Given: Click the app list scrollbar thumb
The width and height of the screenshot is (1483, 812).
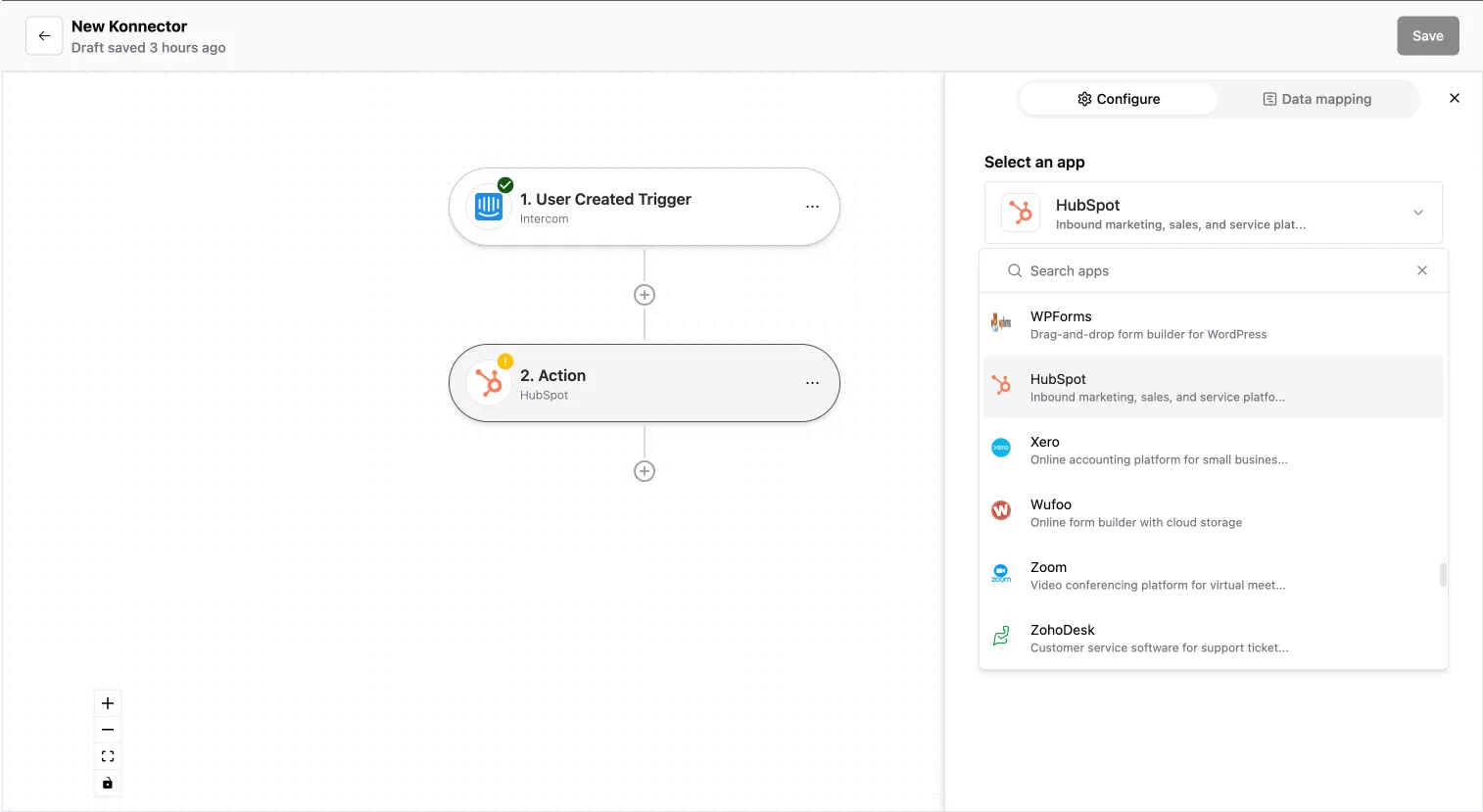Looking at the screenshot, I should coord(1443,574).
